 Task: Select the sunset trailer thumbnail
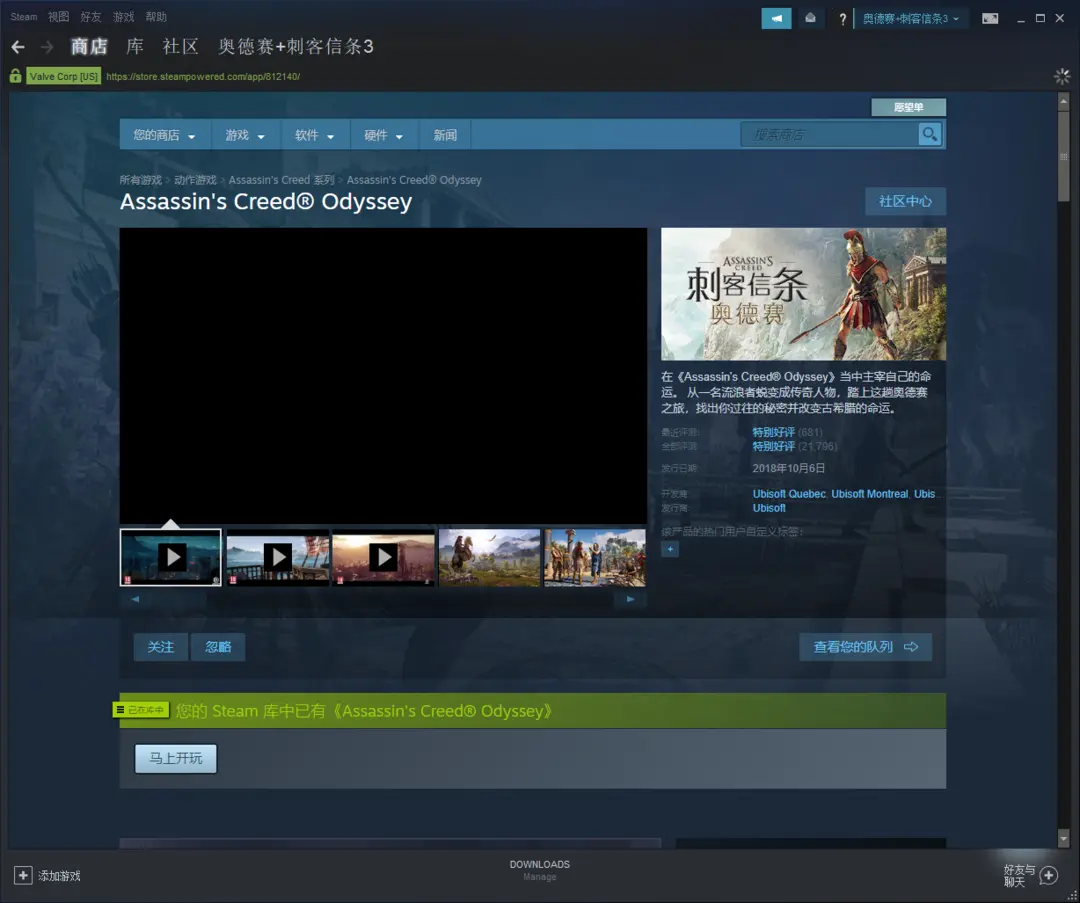pos(384,557)
